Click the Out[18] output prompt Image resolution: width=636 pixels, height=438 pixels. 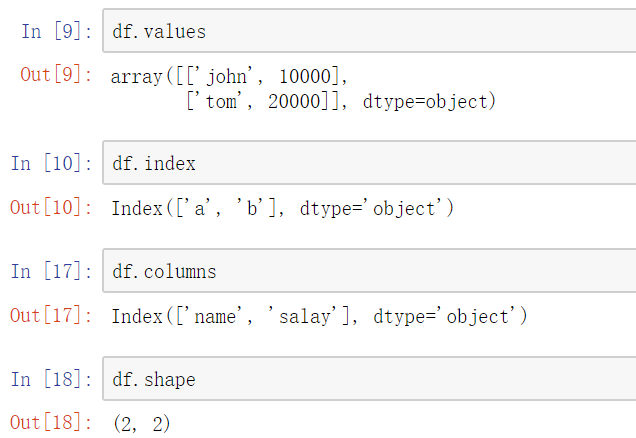[x=50, y=424]
